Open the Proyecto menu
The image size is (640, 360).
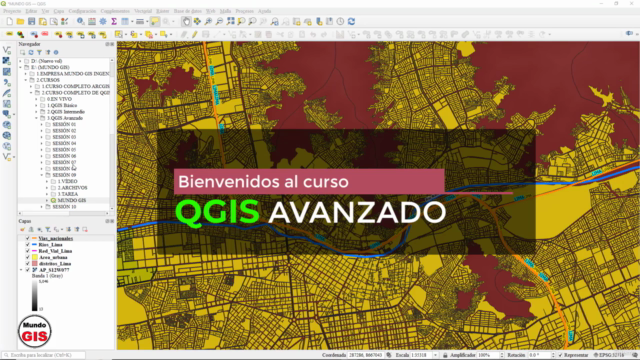click(x=12, y=11)
